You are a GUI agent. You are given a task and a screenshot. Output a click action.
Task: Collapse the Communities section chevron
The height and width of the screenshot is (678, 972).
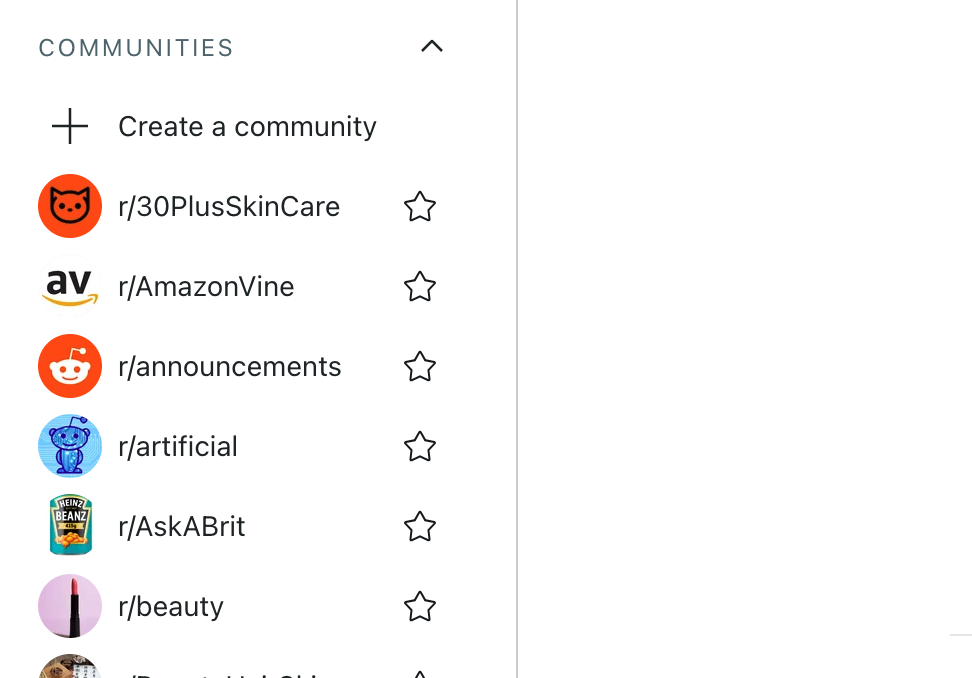coord(432,47)
